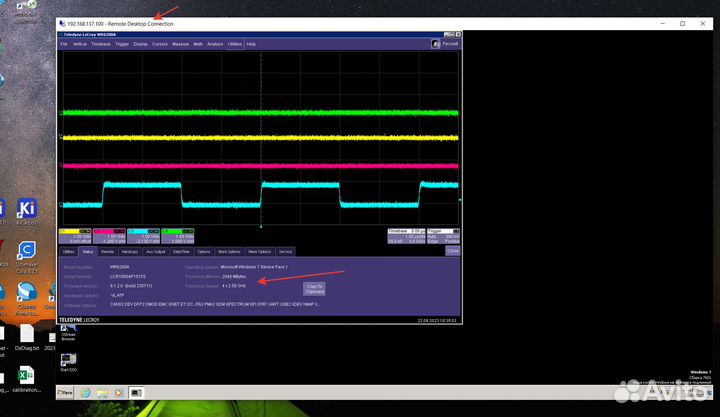Click the firmware version 8.1.2.0 value

pyautogui.click(x=131, y=286)
